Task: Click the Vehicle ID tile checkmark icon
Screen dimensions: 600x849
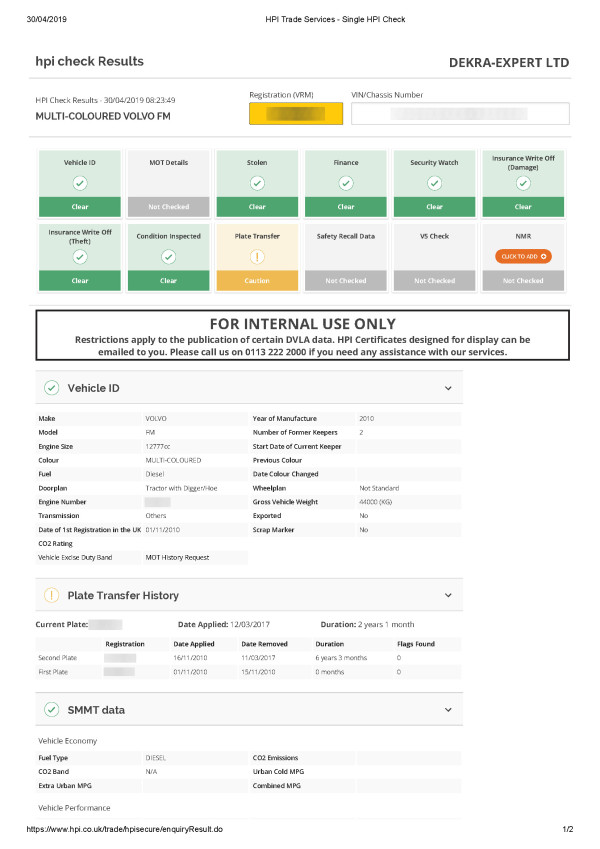Action: 80,183
